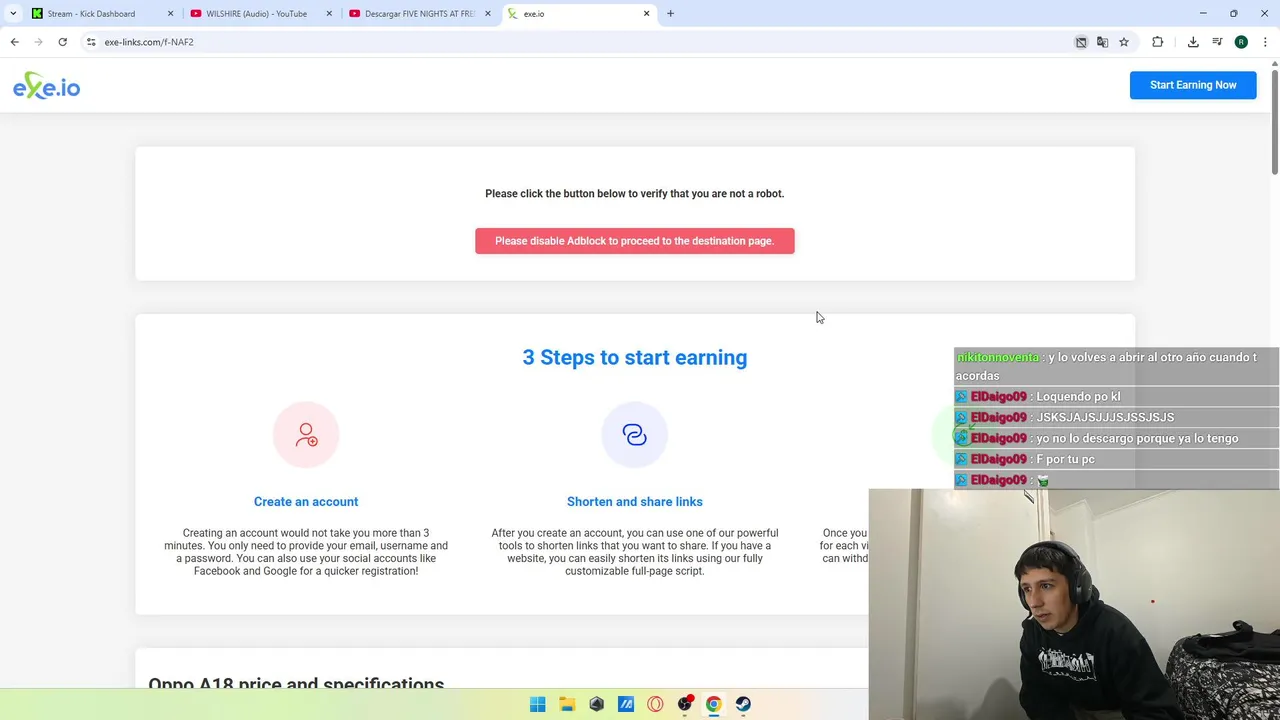Screen dimensions: 1280x720
Task: Open Chrome three-dot menu
Action: [x=1265, y=42]
